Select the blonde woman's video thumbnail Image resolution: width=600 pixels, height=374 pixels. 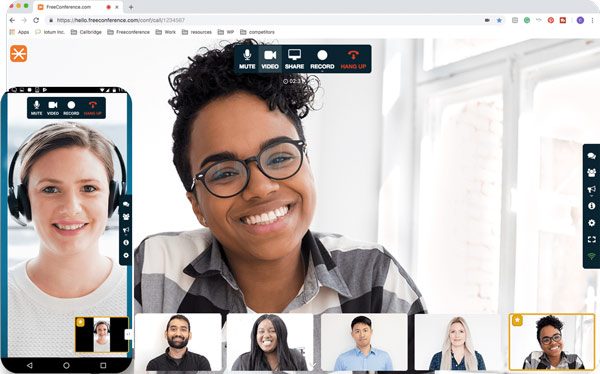pyautogui.click(x=457, y=342)
